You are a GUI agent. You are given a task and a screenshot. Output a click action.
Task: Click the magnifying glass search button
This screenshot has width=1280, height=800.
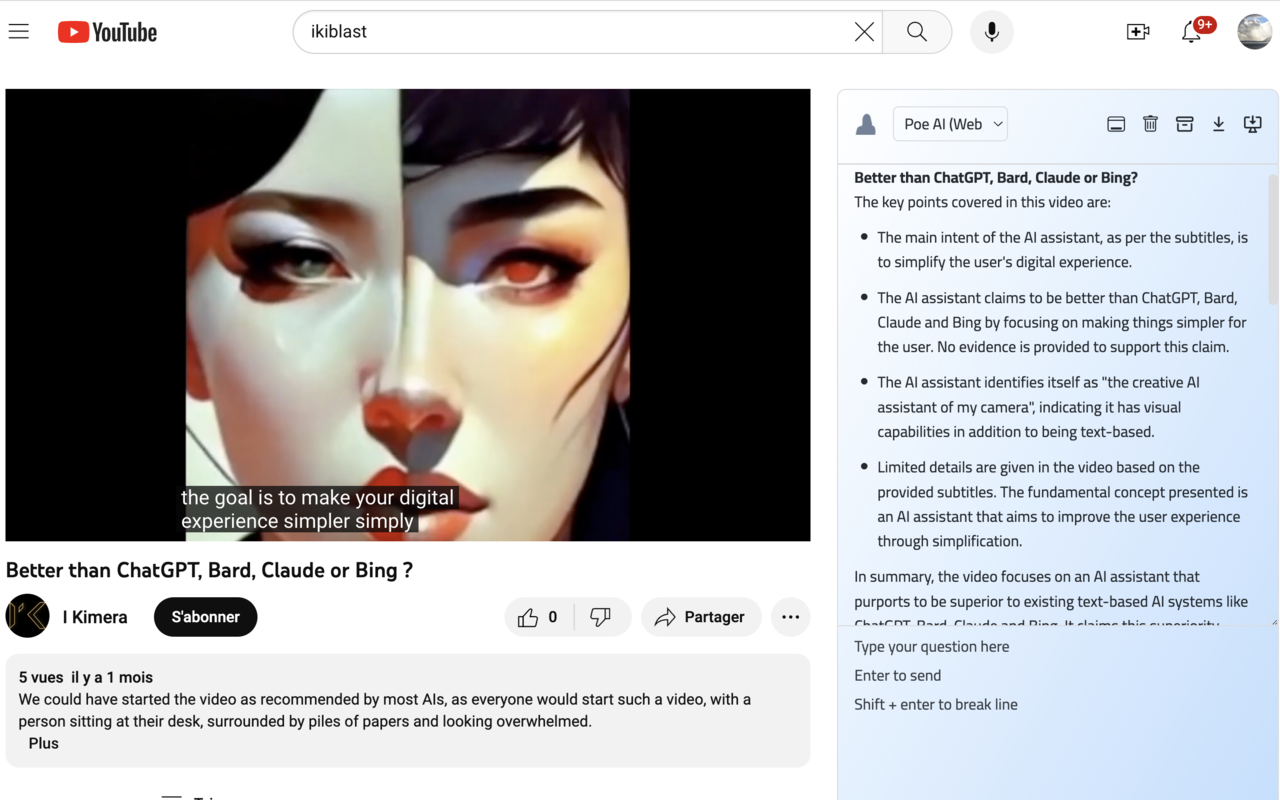(917, 32)
